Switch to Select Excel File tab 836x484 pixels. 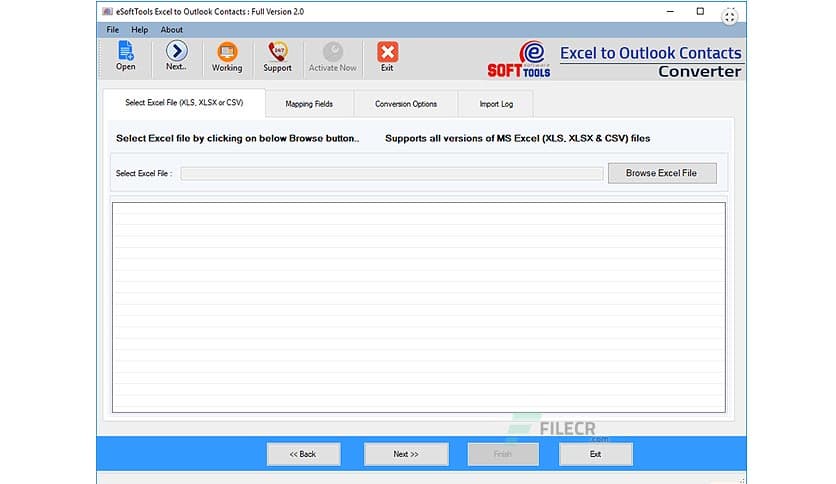(x=184, y=102)
